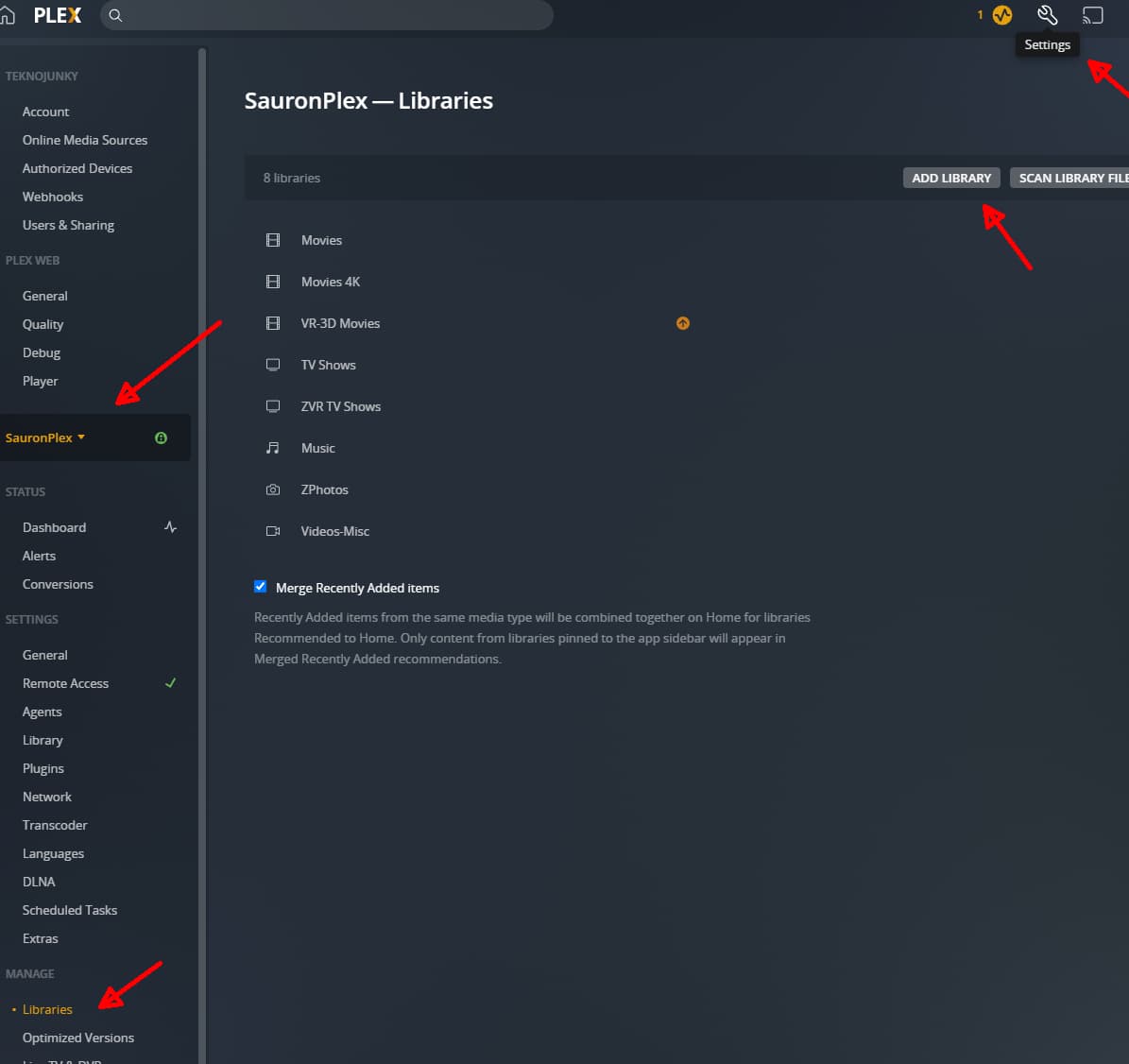
Task: Select the VR-3D Movies library row
Action: (x=340, y=323)
